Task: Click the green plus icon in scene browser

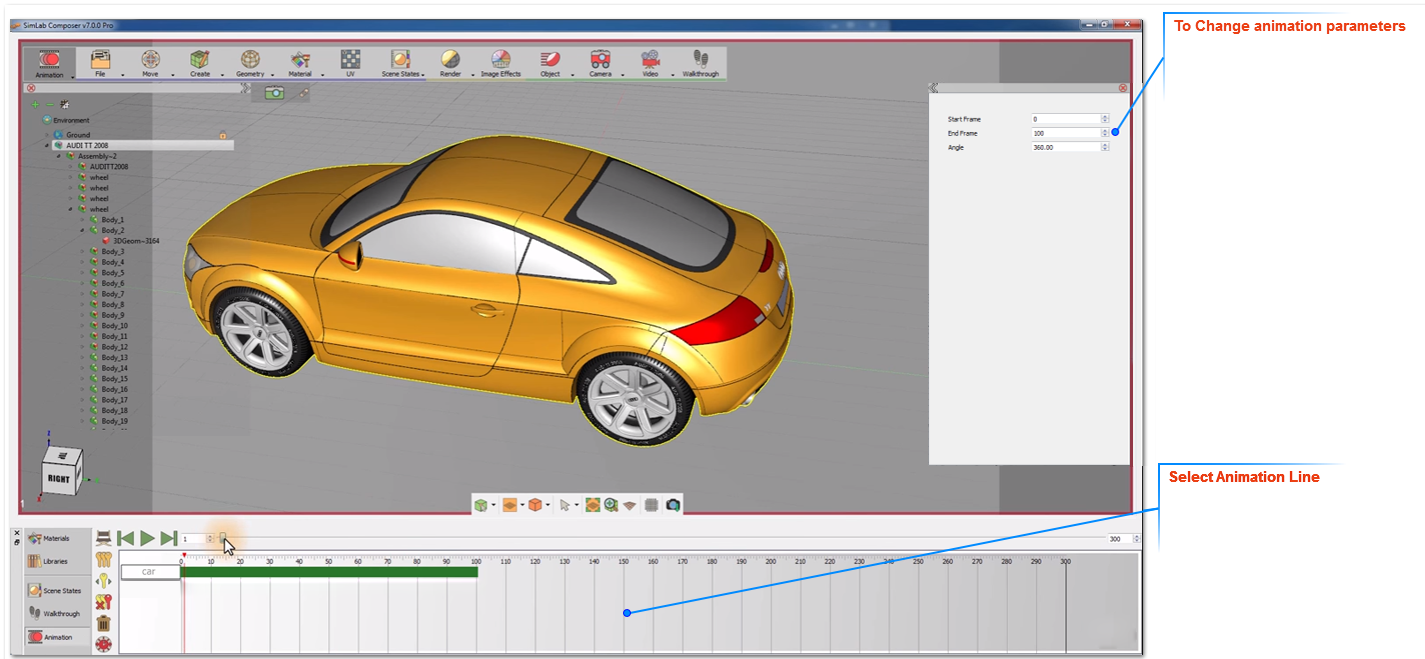Action: 36,104
